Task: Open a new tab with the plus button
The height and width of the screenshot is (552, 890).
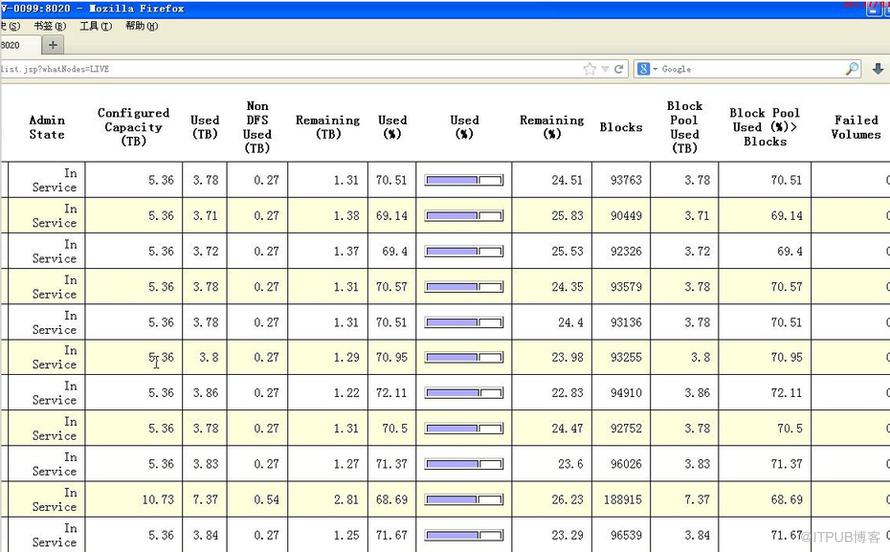Action: pos(53,45)
